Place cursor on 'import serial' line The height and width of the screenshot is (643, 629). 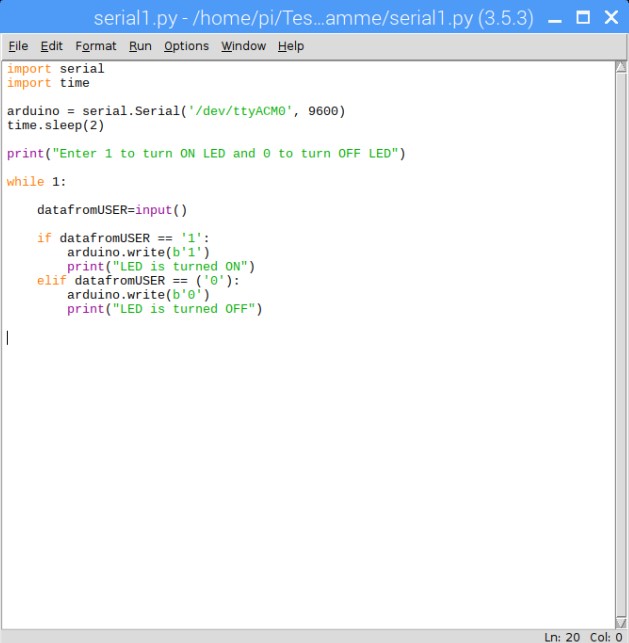(55, 68)
